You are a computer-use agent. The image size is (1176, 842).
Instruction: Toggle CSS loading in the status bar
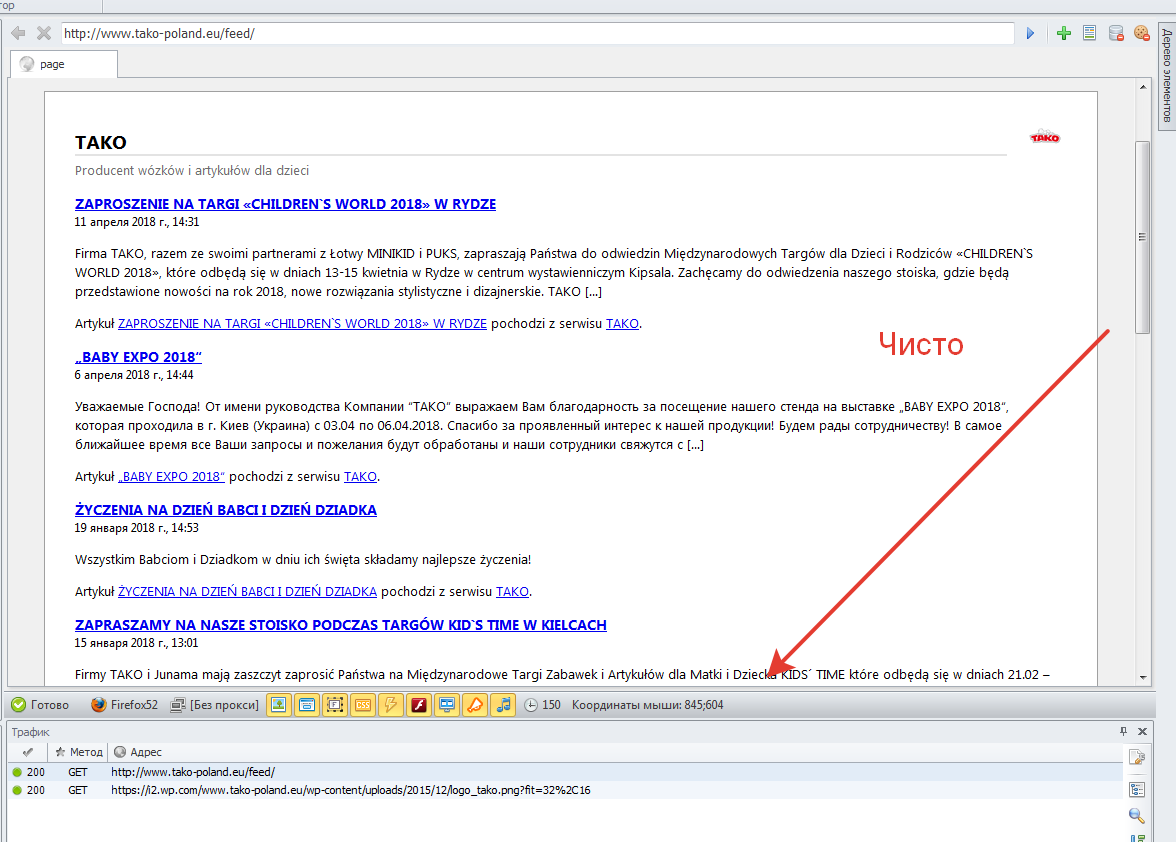[x=363, y=705]
